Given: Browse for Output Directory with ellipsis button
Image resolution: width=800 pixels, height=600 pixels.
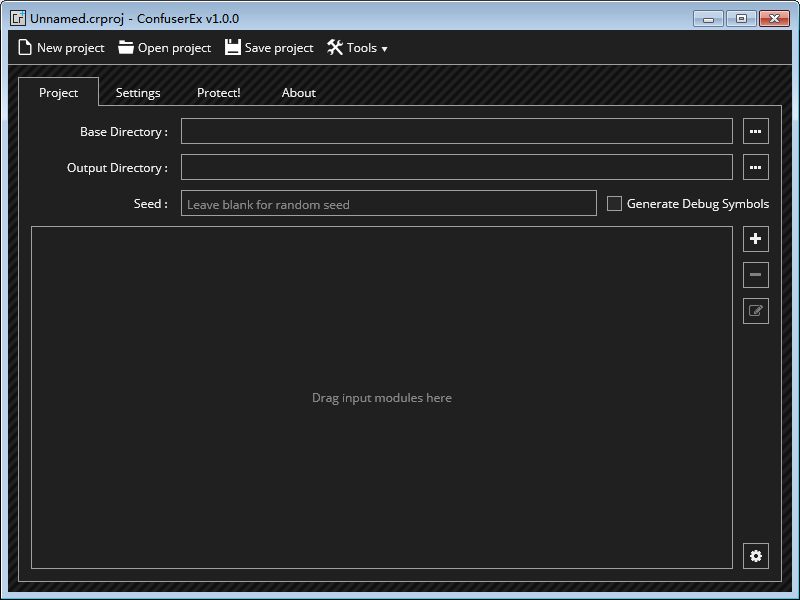Looking at the screenshot, I should click(756, 168).
